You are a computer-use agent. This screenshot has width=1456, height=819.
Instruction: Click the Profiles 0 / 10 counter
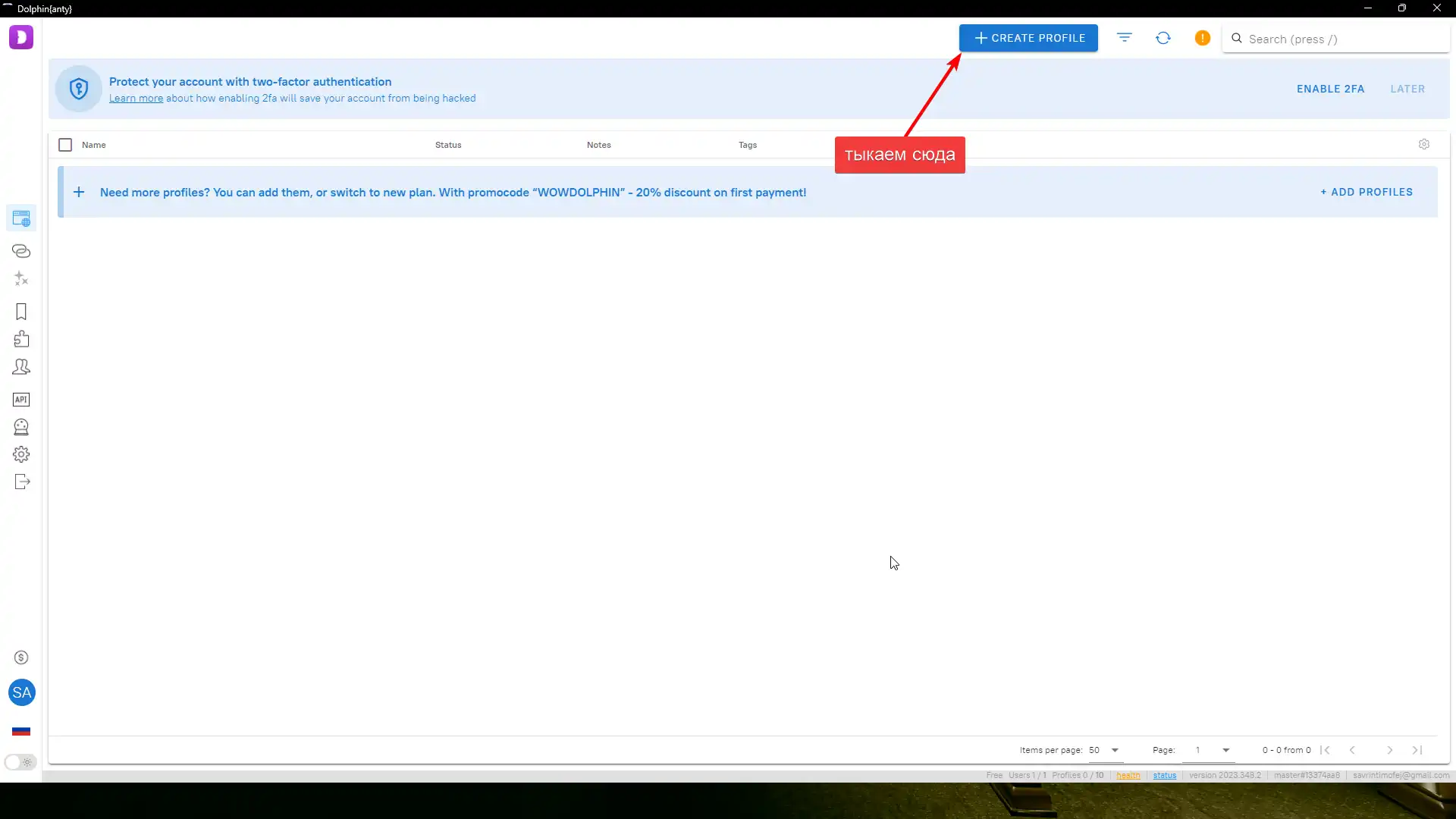1078,775
